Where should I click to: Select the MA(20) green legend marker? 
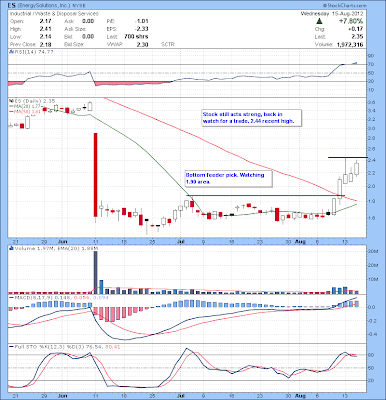[x=11, y=106]
